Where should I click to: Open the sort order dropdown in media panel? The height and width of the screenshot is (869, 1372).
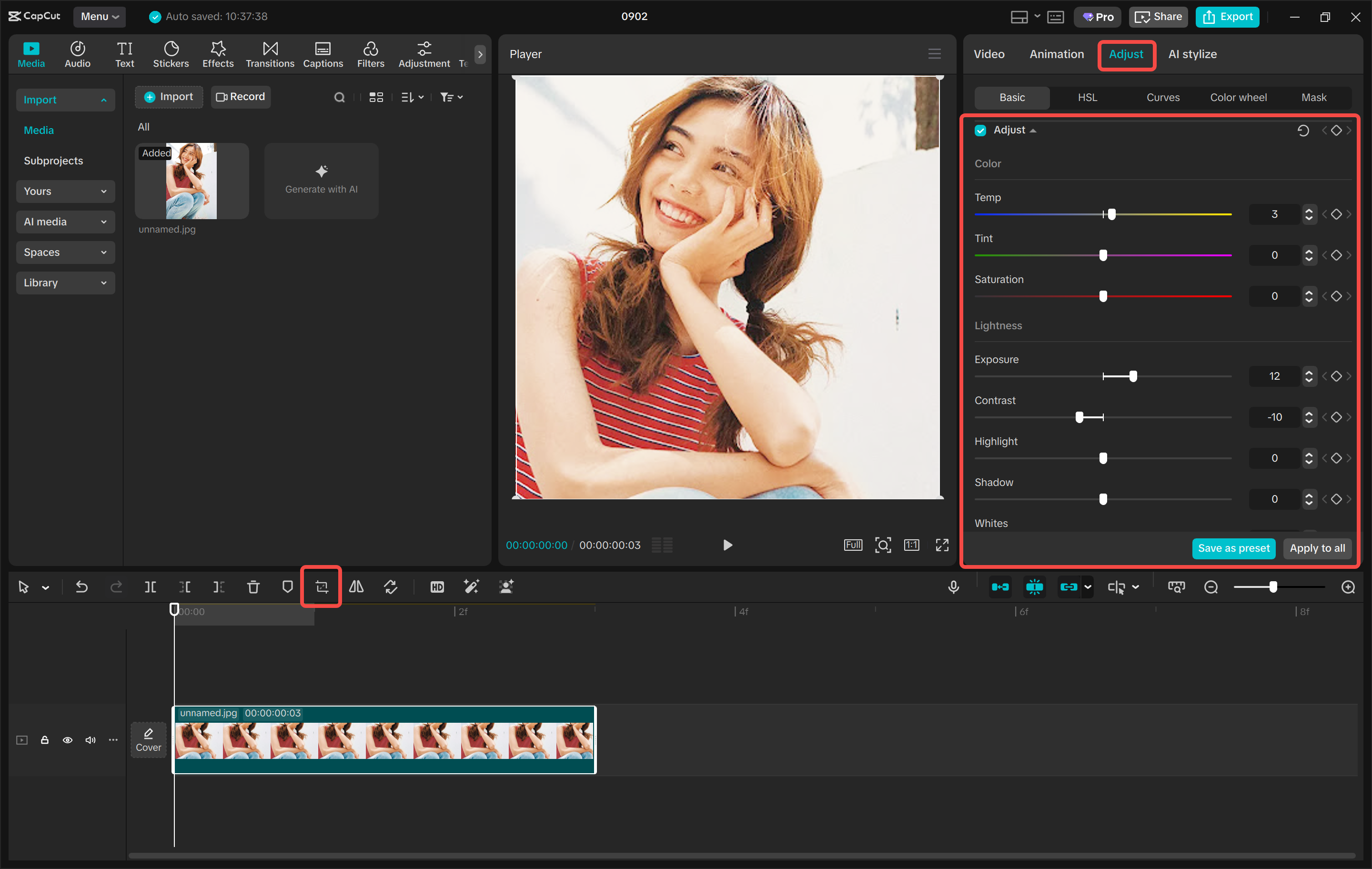point(412,97)
